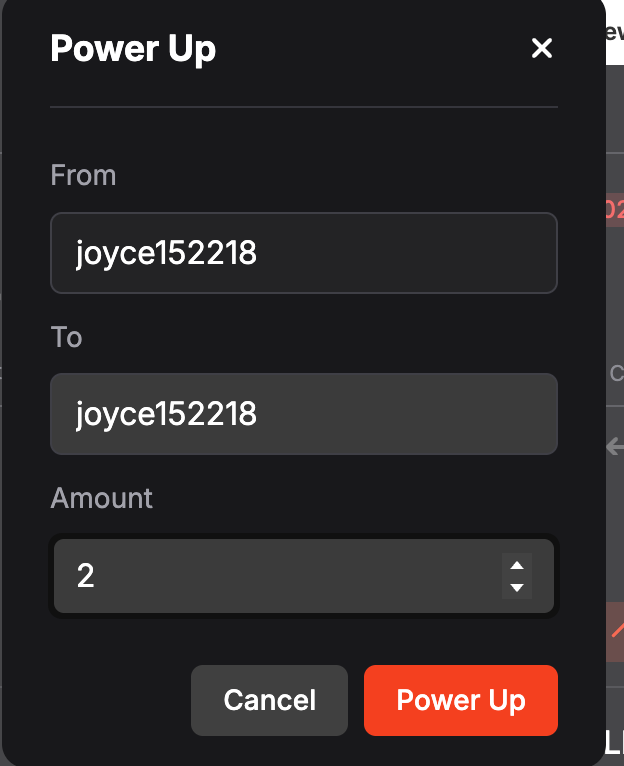Select the joyce152218 text in To field

click(166, 414)
